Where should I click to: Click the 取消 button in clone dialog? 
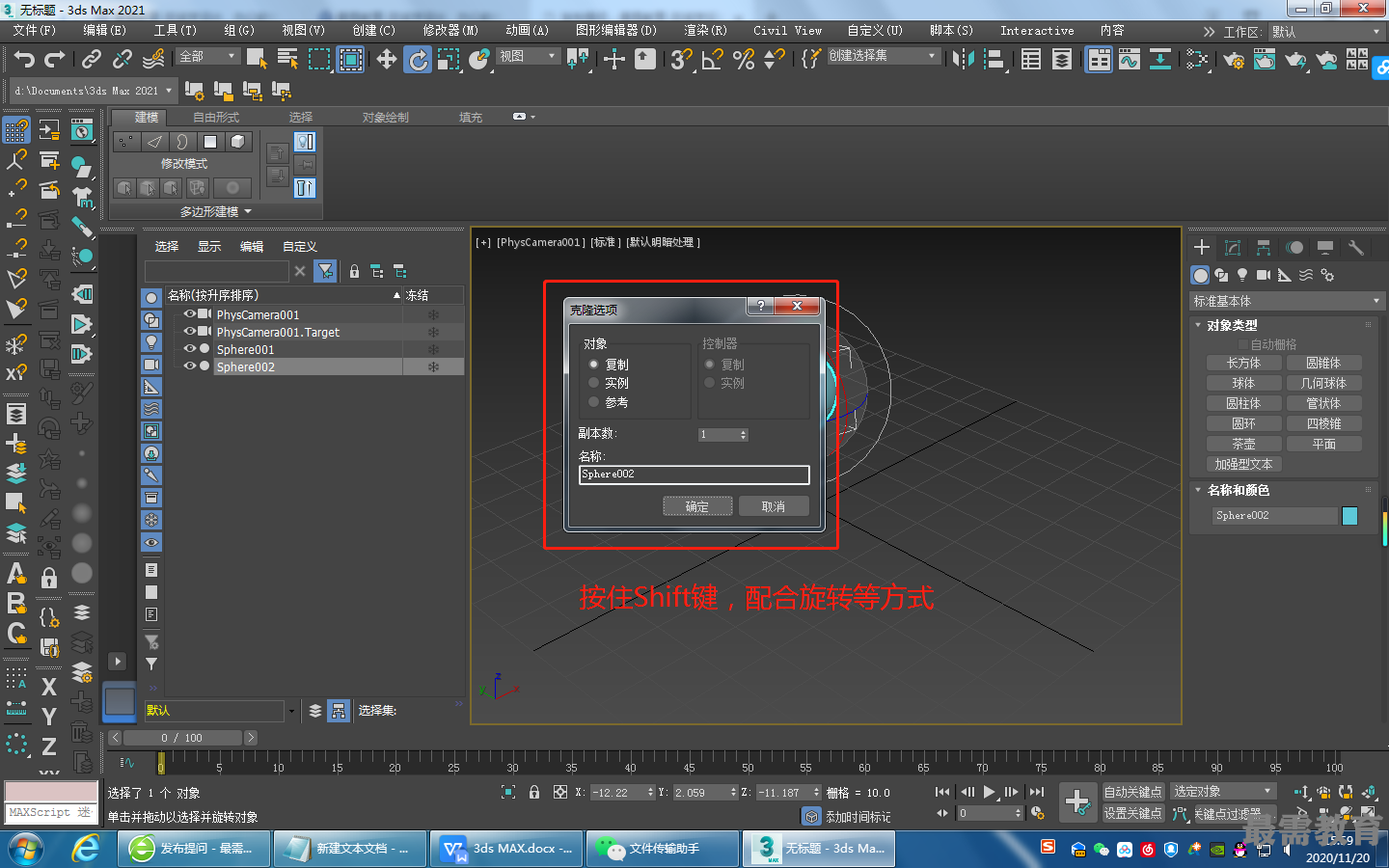coord(774,506)
